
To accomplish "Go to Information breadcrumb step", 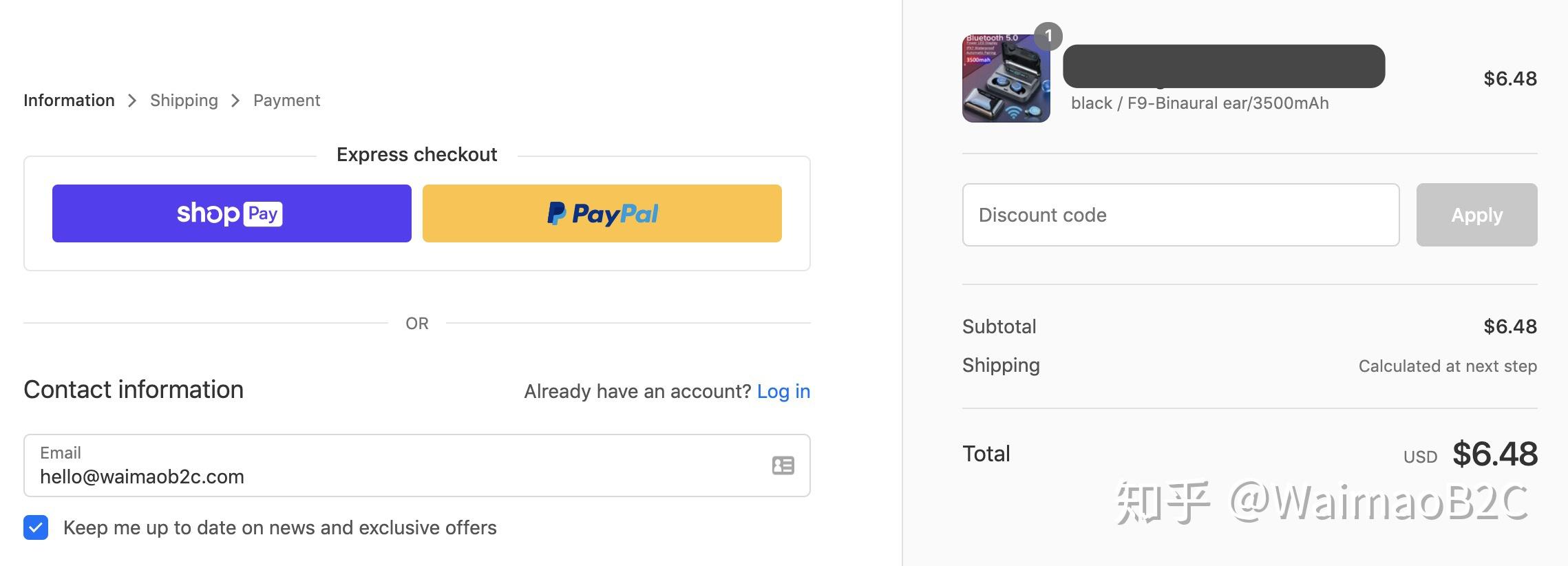I will 69,101.
